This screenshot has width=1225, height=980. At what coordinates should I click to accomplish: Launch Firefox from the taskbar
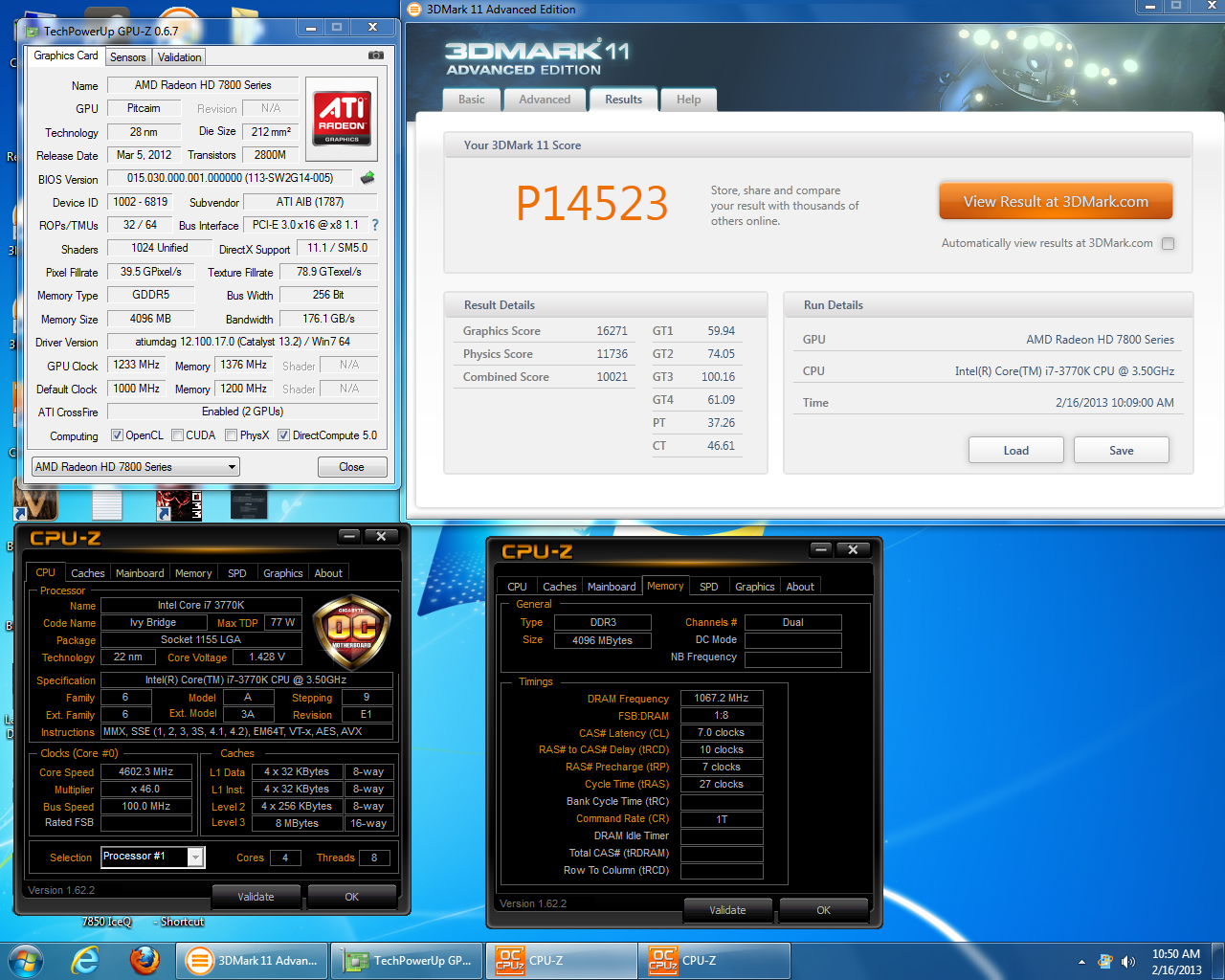tap(145, 961)
